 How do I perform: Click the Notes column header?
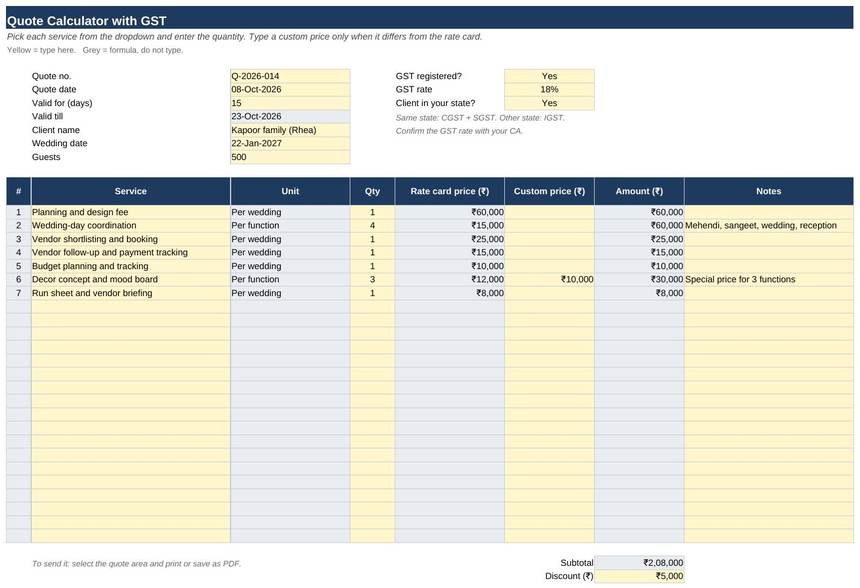tap(769, 191)
